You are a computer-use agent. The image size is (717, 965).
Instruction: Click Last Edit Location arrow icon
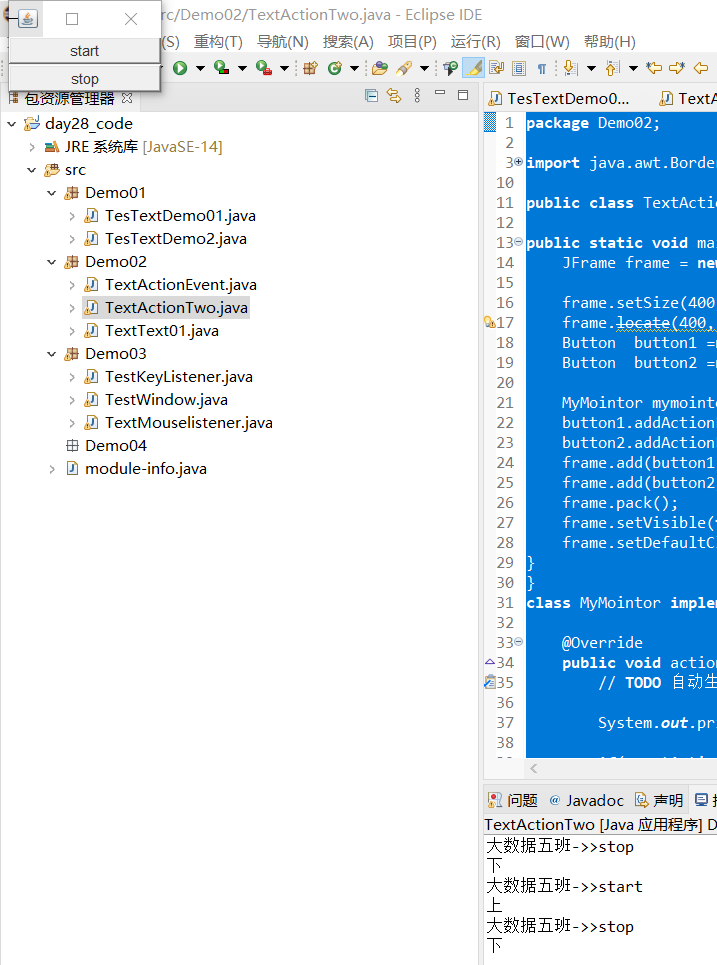point(654,68)
